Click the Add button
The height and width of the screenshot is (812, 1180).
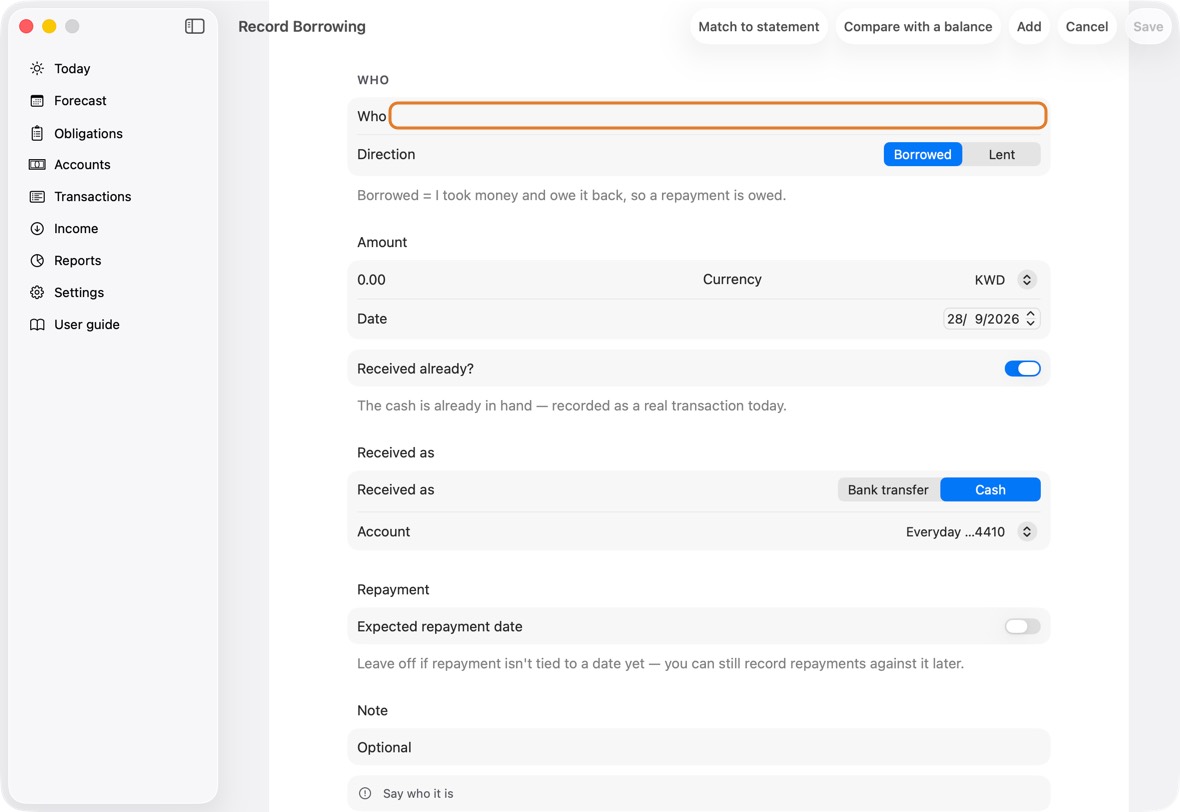coord(1029,26)
